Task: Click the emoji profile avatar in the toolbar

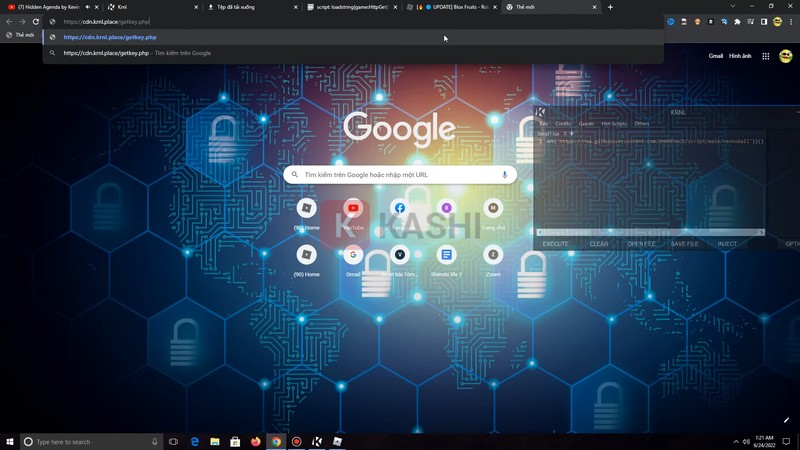Action: click(777, 21)
